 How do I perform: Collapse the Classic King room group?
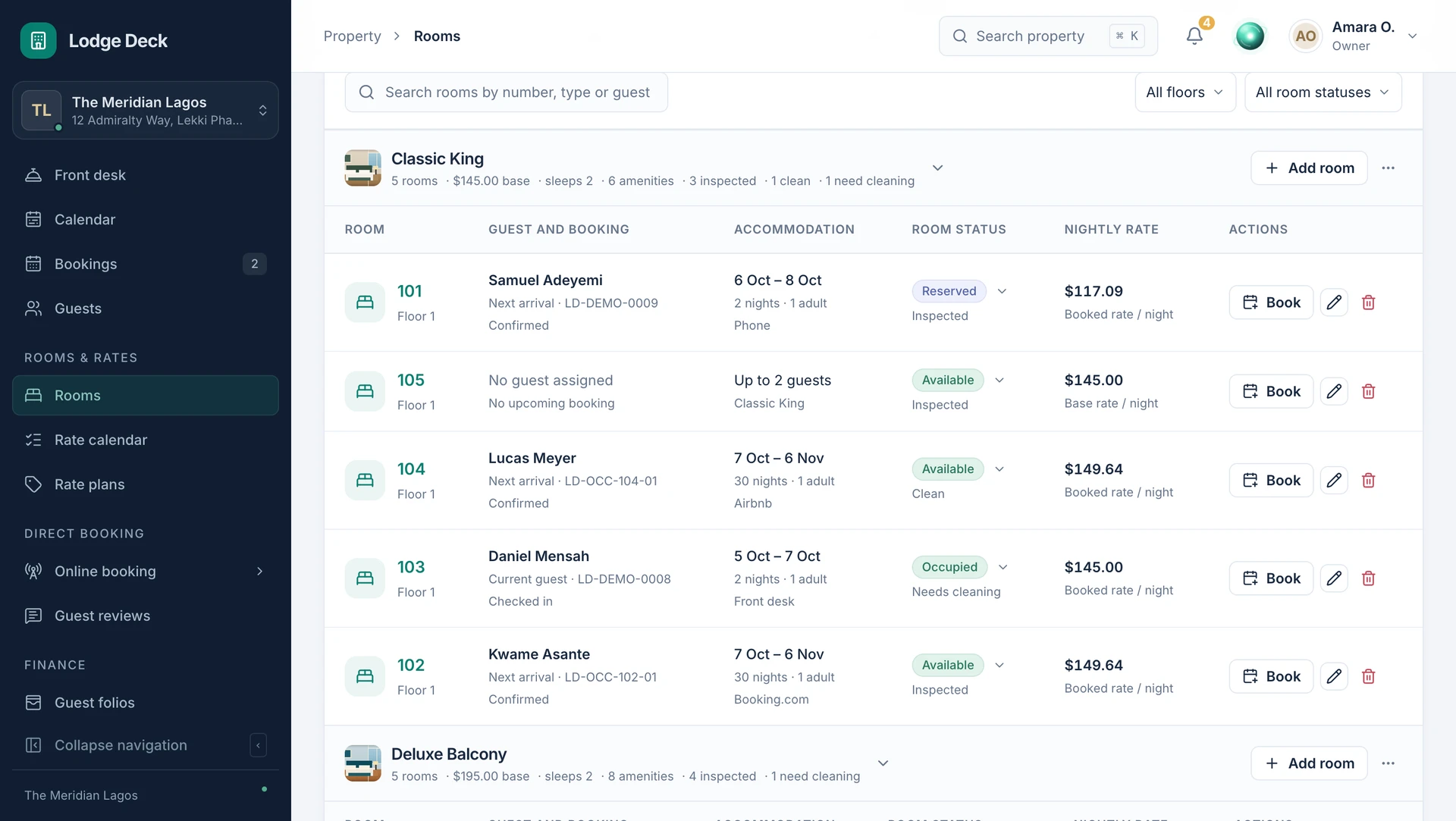coord(937,168)
